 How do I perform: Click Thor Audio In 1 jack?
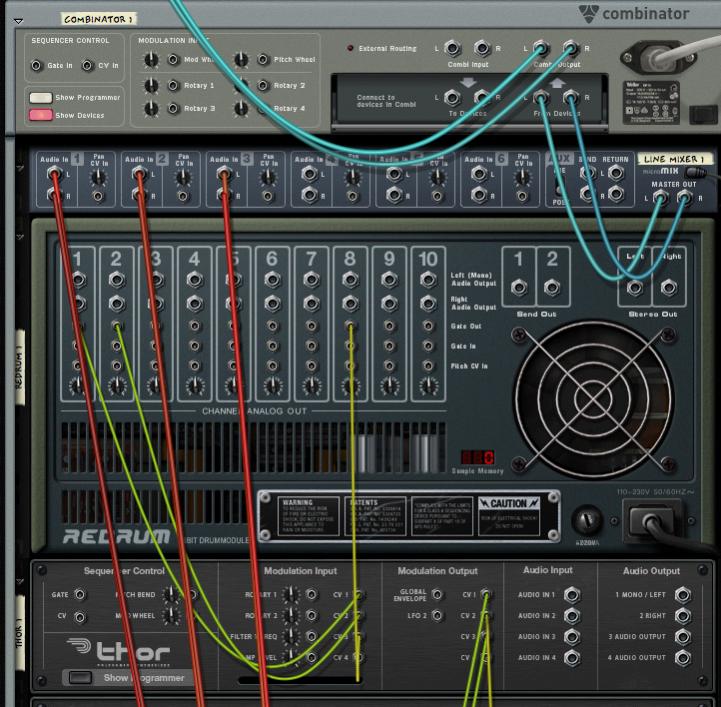572,595
